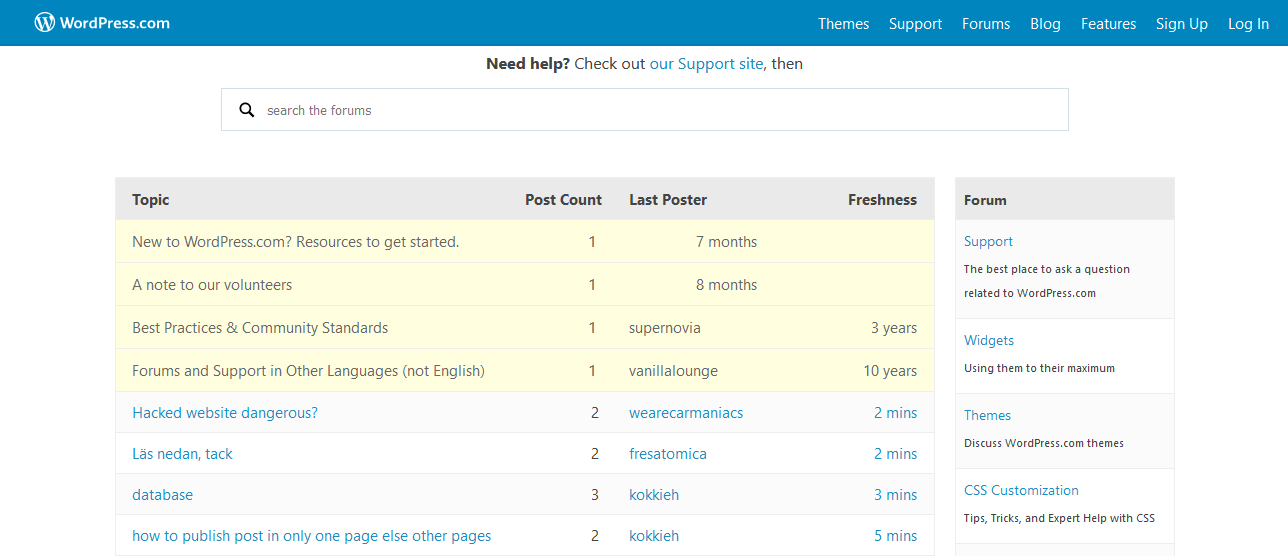Click the 'Forum' sidebar header
The image size is (1288, 556).
point(985,200)
